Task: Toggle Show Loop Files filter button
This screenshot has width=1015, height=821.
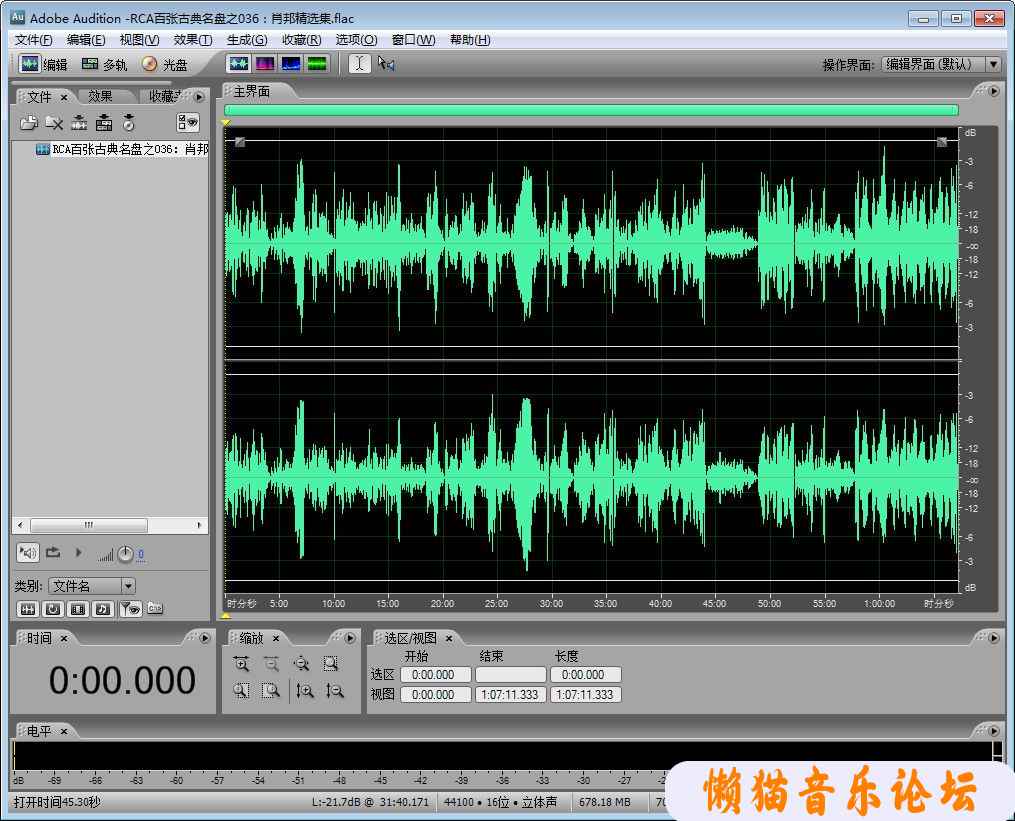Action: click(x=53, y=609)
